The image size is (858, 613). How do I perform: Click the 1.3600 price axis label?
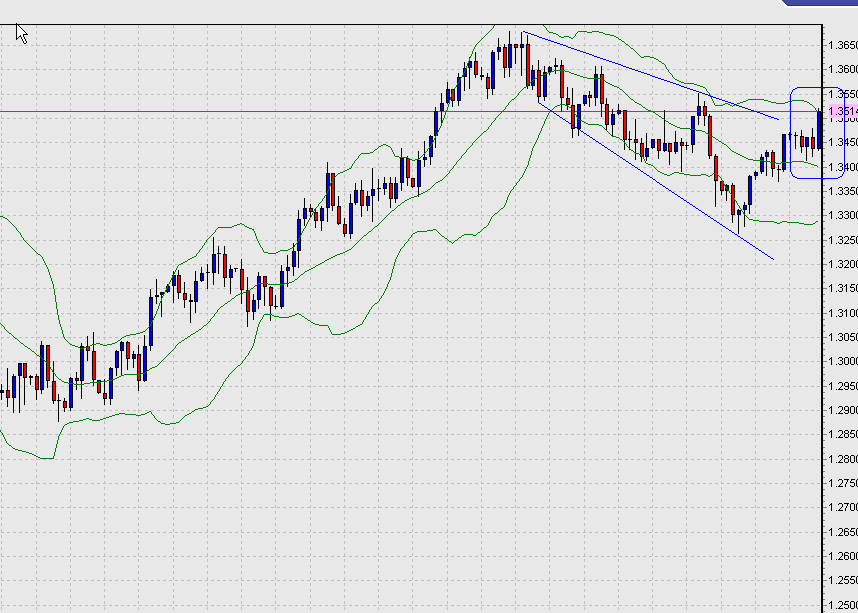coord(843,69)
